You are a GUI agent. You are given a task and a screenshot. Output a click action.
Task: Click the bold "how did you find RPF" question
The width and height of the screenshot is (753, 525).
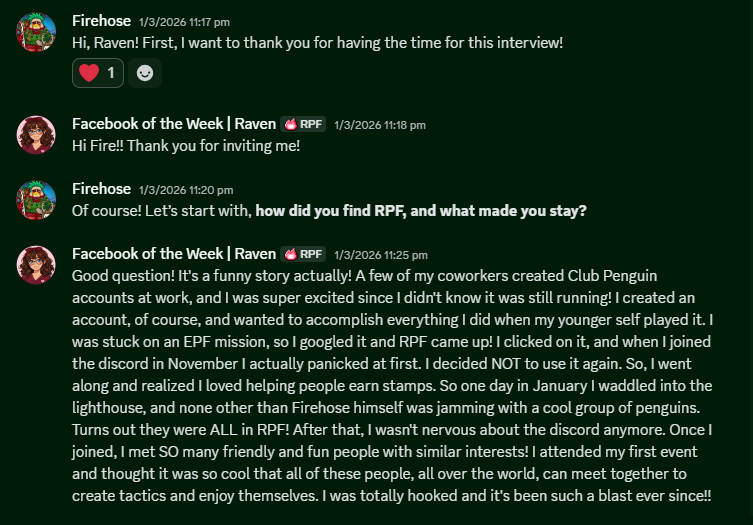pyautogui.click(x=420, y=211)
